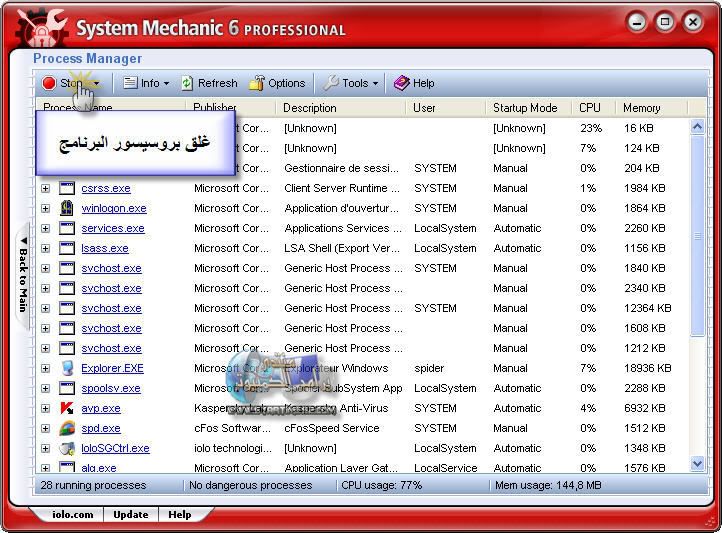Click the cFosSpeed spd.exe icon
The image size is (722, 533).
(67, 429)
